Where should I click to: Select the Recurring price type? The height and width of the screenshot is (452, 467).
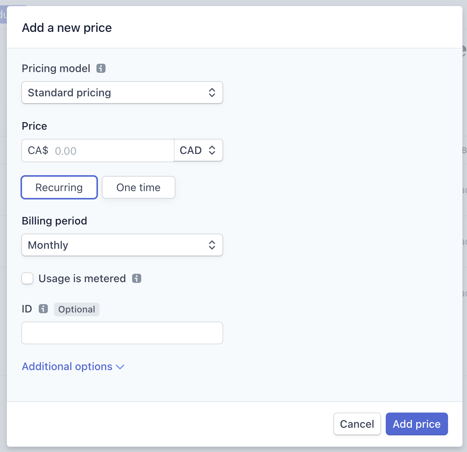click(x=59, y=187)
